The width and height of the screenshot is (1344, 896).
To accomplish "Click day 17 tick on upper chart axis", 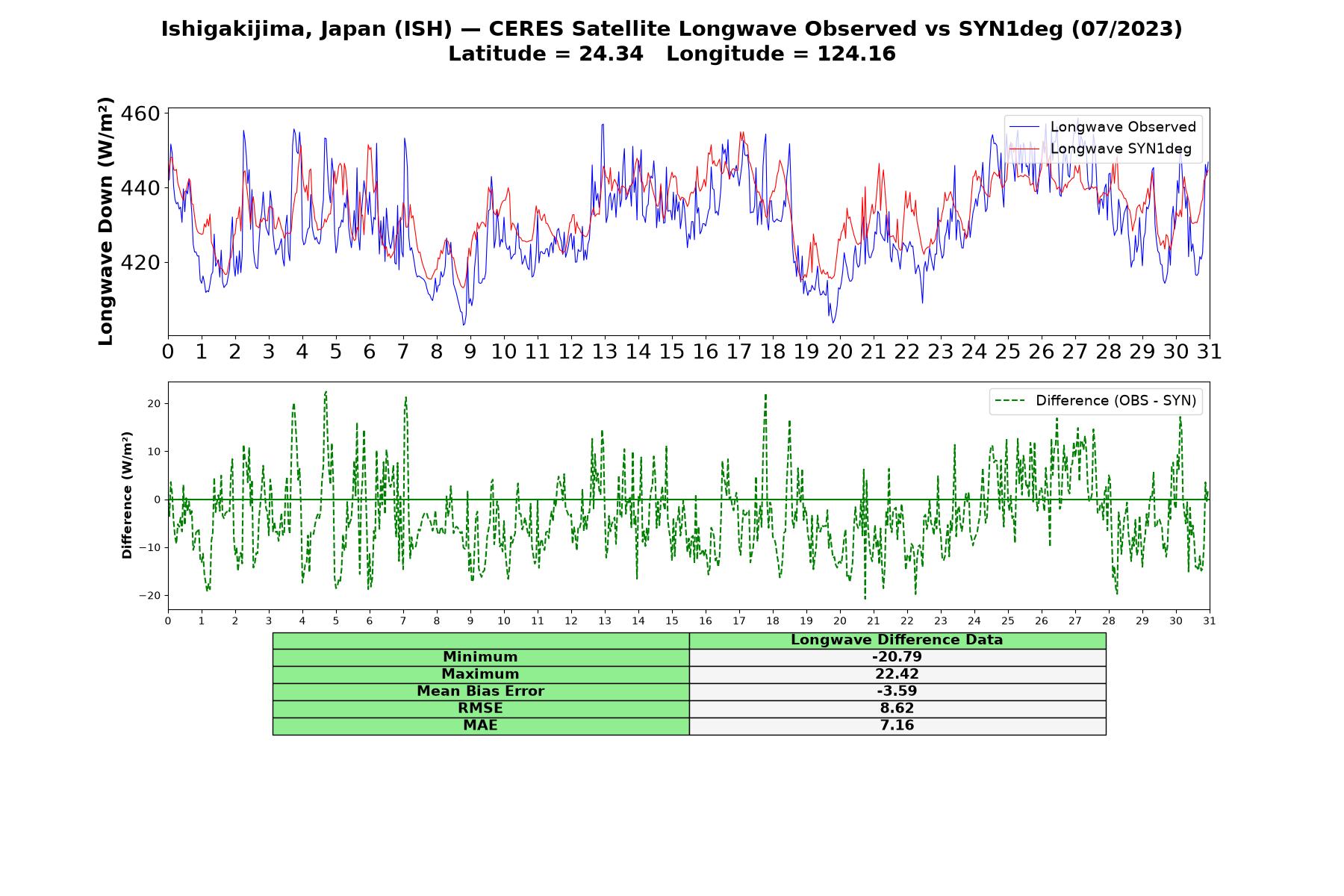I will 739,352.
